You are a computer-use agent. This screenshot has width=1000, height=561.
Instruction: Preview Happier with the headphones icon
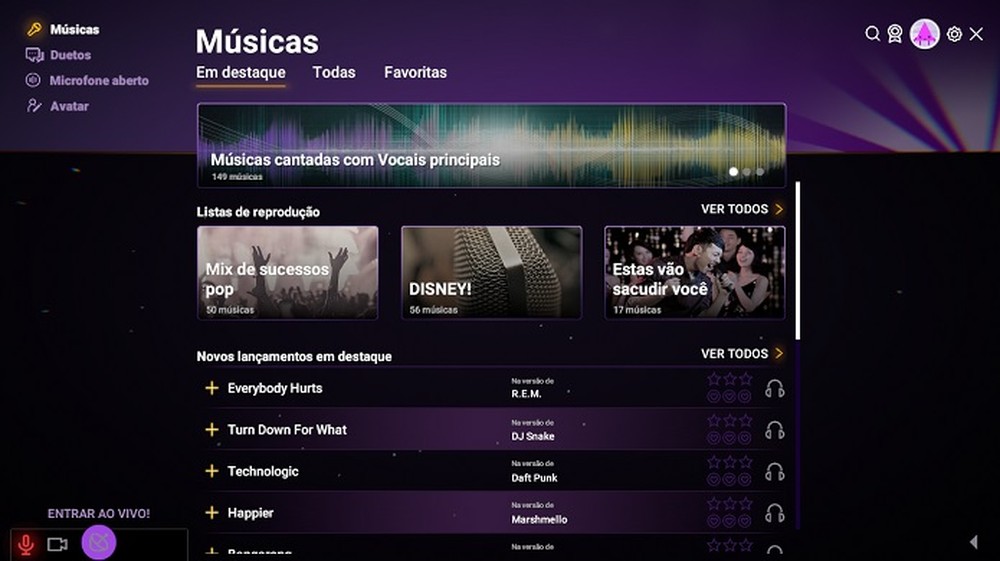774,513
